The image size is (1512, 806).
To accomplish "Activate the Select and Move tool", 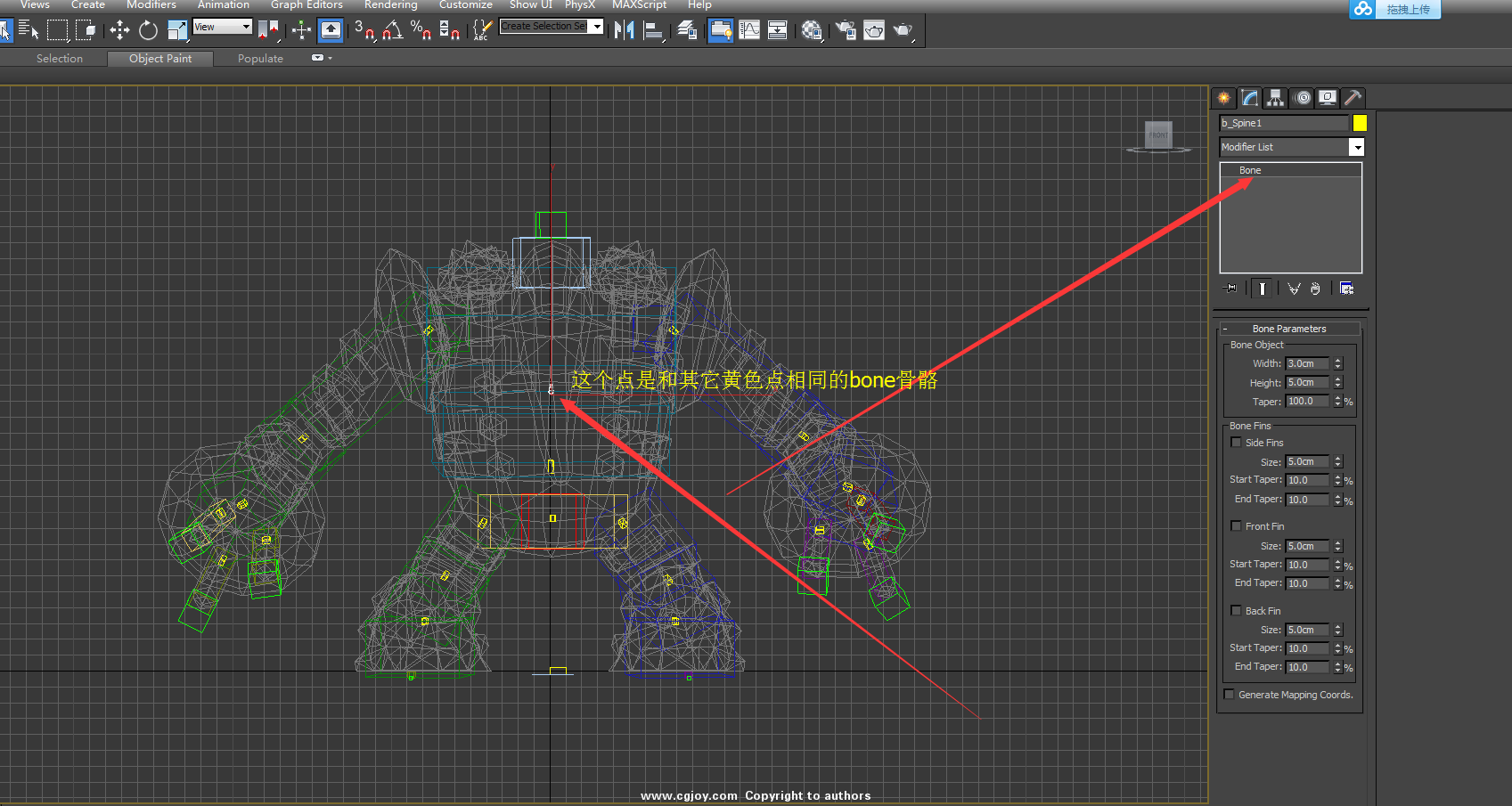I will 119,30.
